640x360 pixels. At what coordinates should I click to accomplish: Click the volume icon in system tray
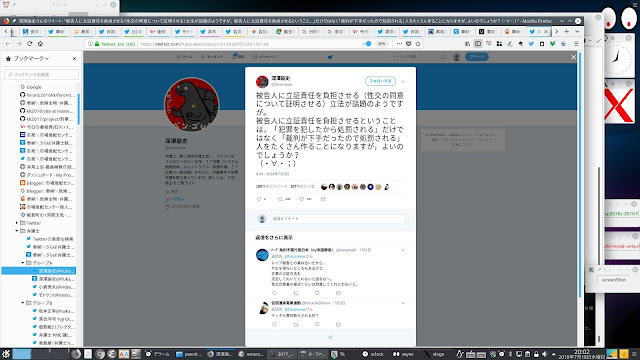[544, 354]
